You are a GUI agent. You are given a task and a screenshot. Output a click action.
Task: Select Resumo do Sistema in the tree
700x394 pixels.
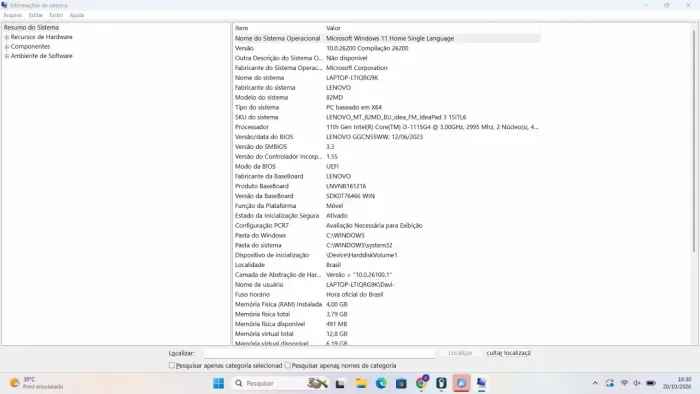[31, 27]
